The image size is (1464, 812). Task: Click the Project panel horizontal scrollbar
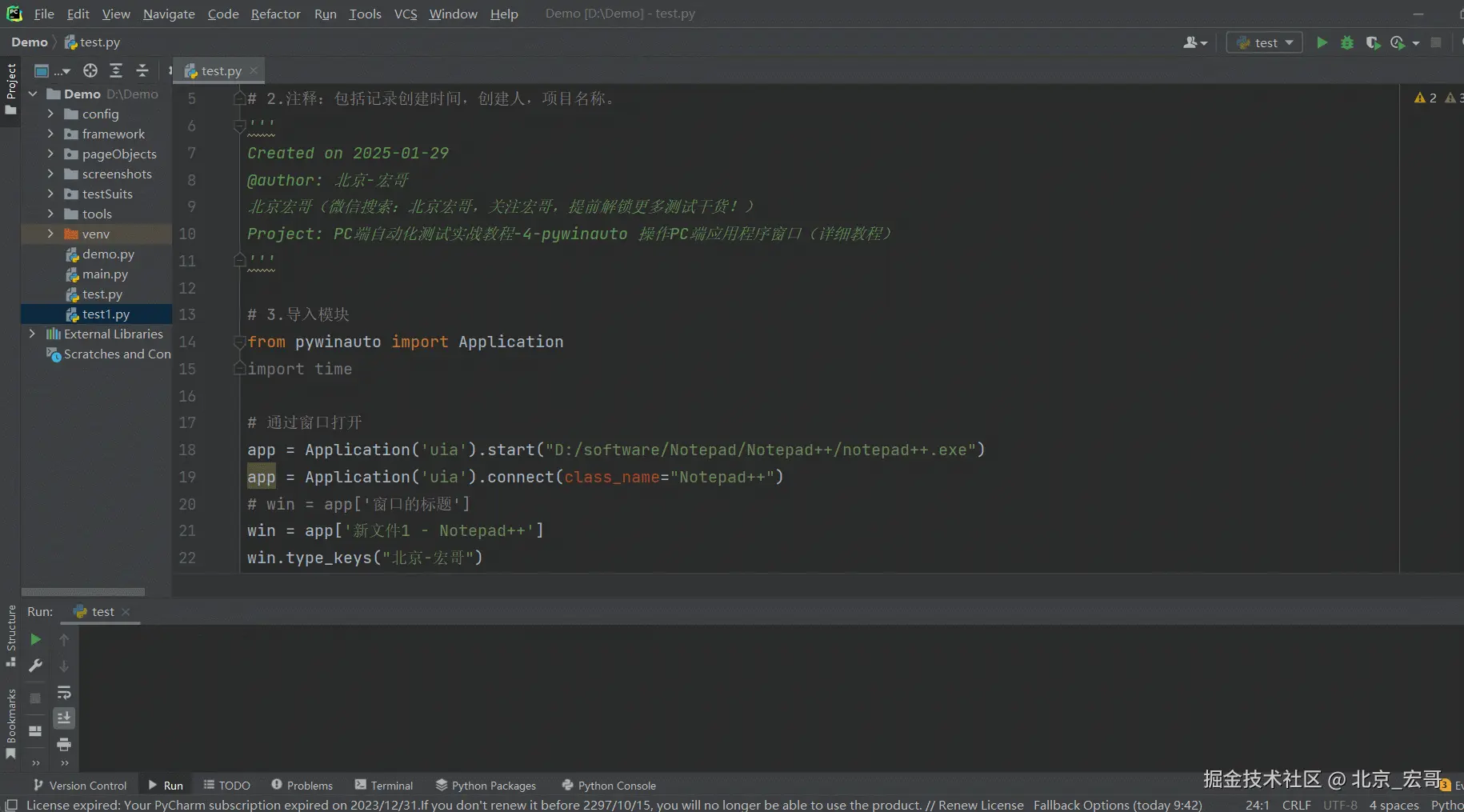[83, 592]
